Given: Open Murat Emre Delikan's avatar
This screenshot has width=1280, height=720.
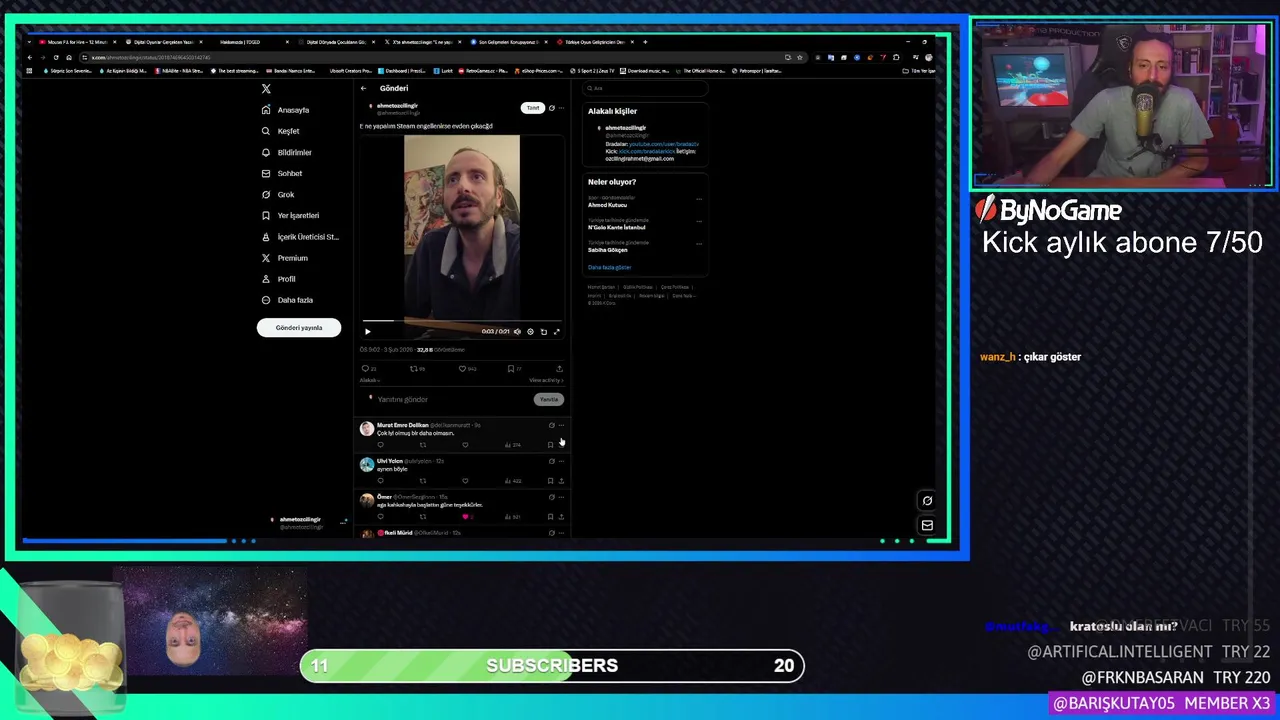Looking at the screenshot, I should pyautogui.click(x=367, y=428).
